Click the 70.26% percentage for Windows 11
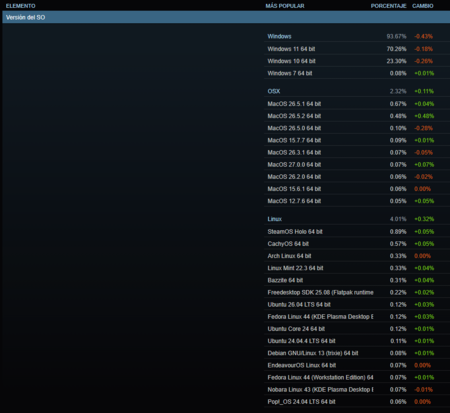This screenshot has width=450, height=413. (396, 49)
